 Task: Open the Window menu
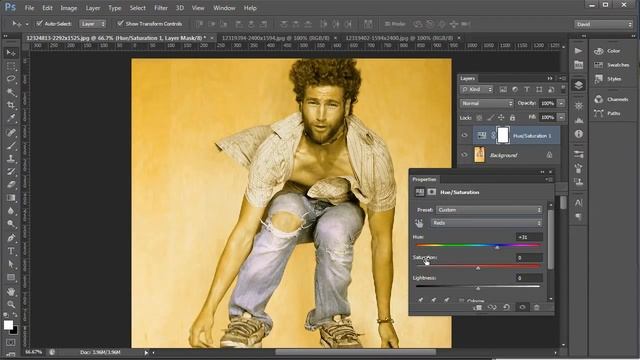click(224, 8)
